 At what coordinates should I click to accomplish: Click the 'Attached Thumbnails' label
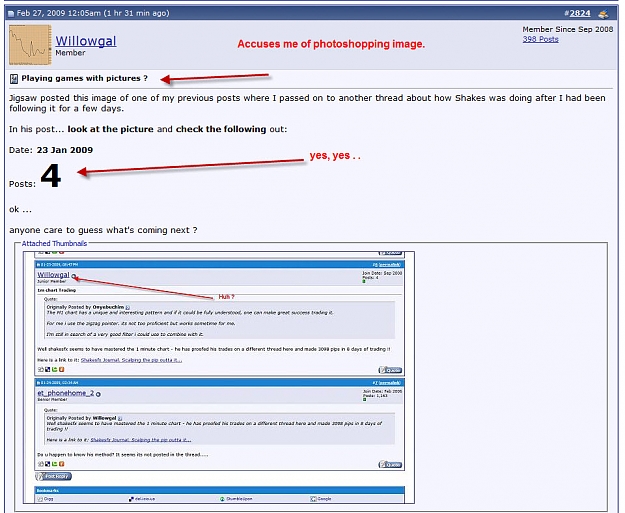(x=54, y=243)
